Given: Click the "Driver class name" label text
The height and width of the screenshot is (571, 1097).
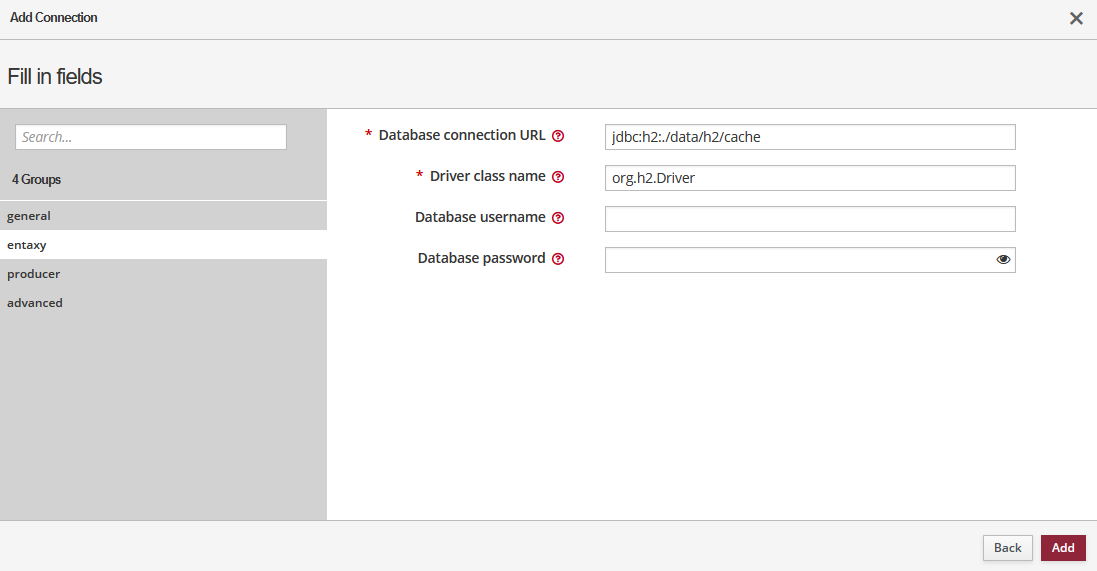Looking at the screenshot, I should coord(488,176).
